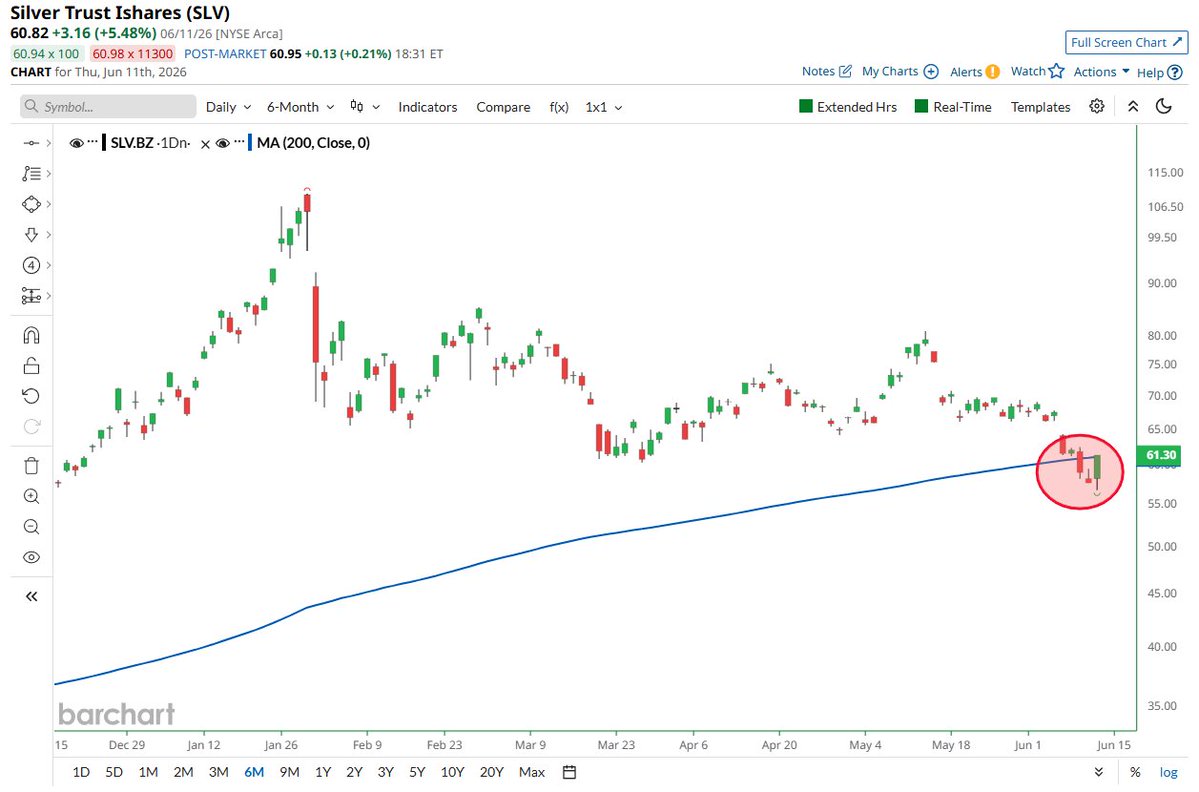Open the 1x1 grid layout dropdown
The width and height of the screenshot is (1199, 792).
(603, 107)
